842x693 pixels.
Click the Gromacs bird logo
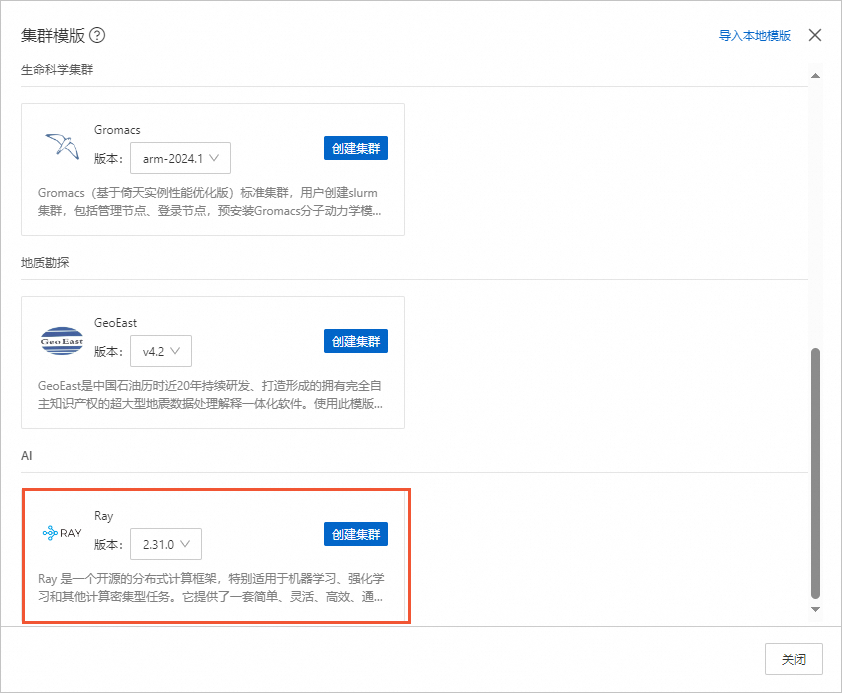62,145
